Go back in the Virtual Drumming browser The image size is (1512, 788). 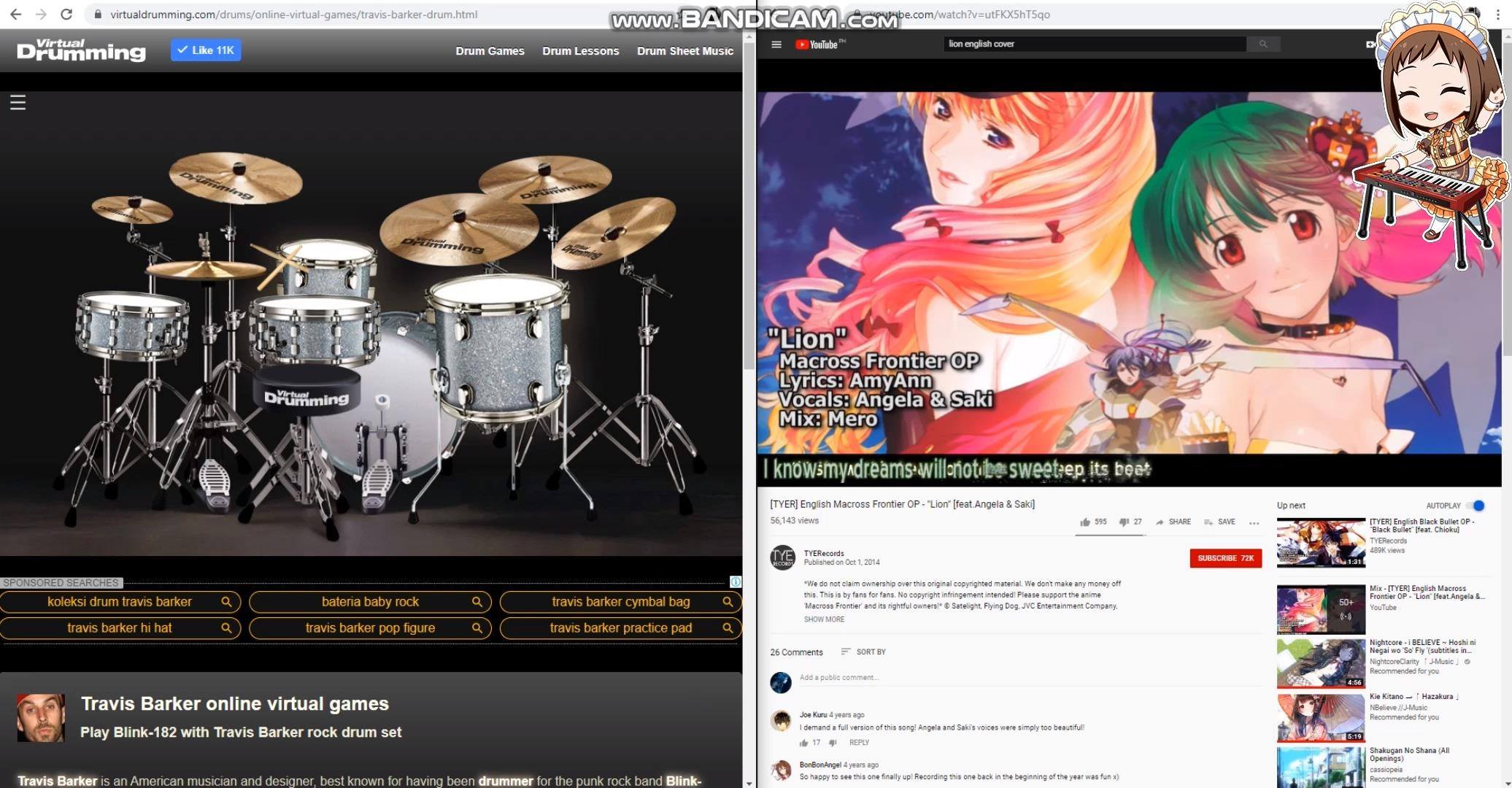point(15,15)
